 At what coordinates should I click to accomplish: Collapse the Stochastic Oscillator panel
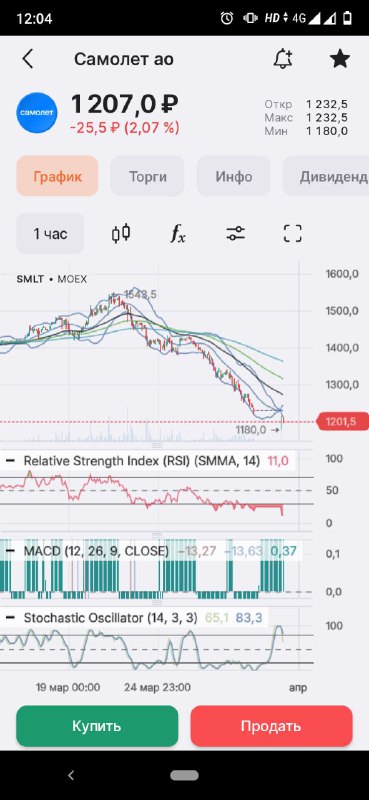coord(10,618)
